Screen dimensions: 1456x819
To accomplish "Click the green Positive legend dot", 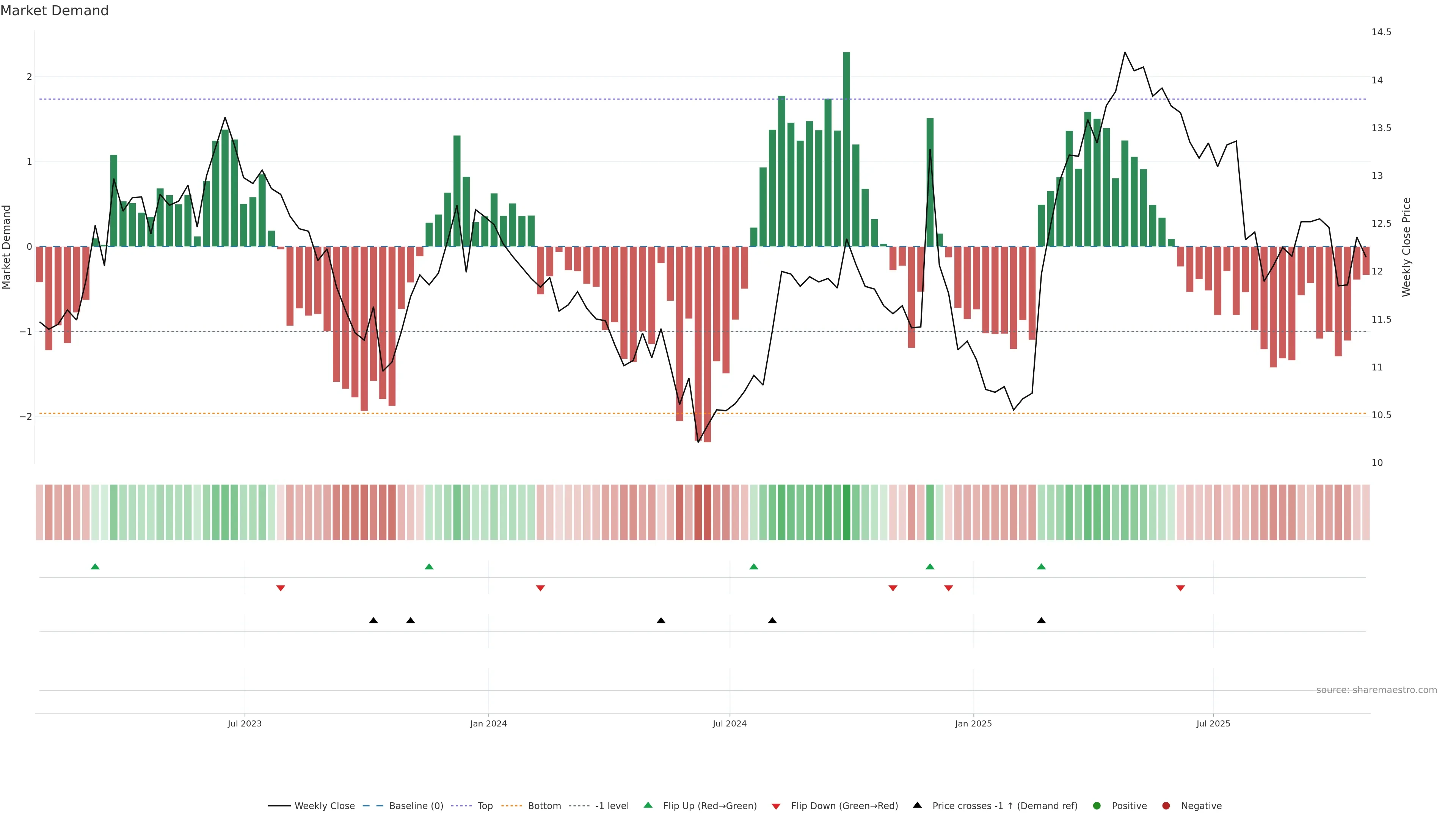I will pyautogui.click(x=1097, y=806).
